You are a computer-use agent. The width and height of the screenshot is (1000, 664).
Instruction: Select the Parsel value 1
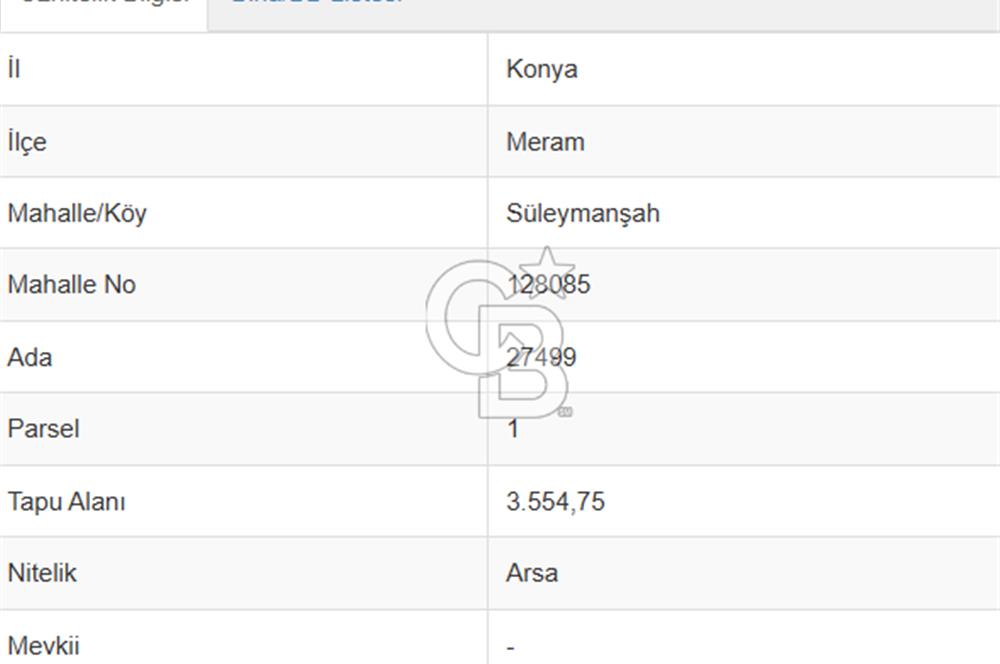pyautogui.click(x=513, y=429)
